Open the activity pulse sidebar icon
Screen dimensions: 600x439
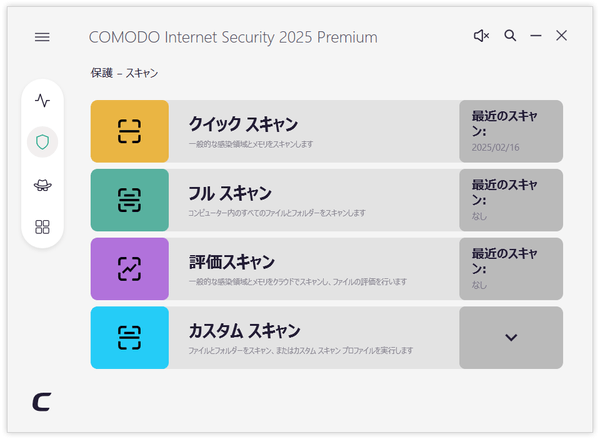pos(42,101)
